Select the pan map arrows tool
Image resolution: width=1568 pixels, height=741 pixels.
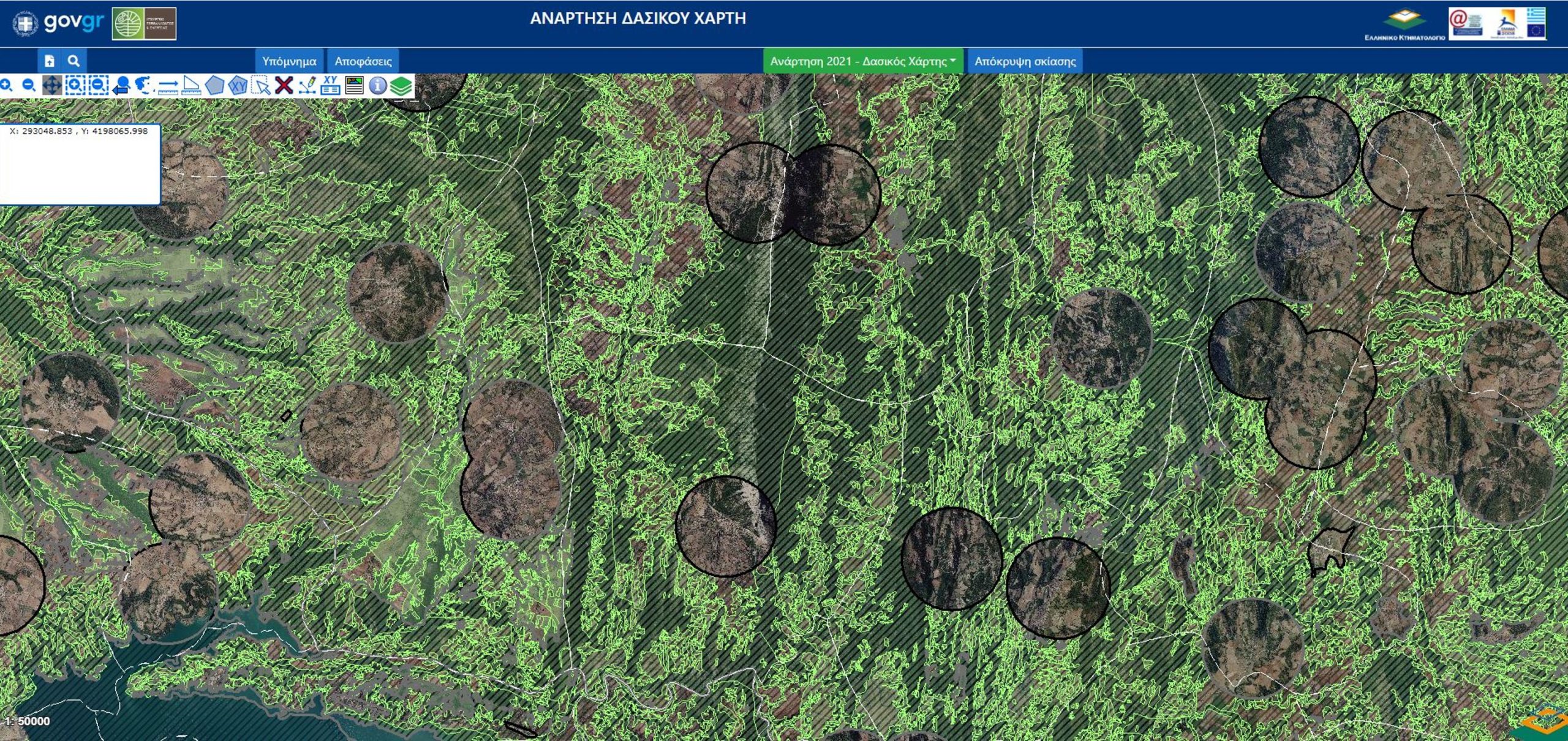pyautogui.click(x=52, y=86)
